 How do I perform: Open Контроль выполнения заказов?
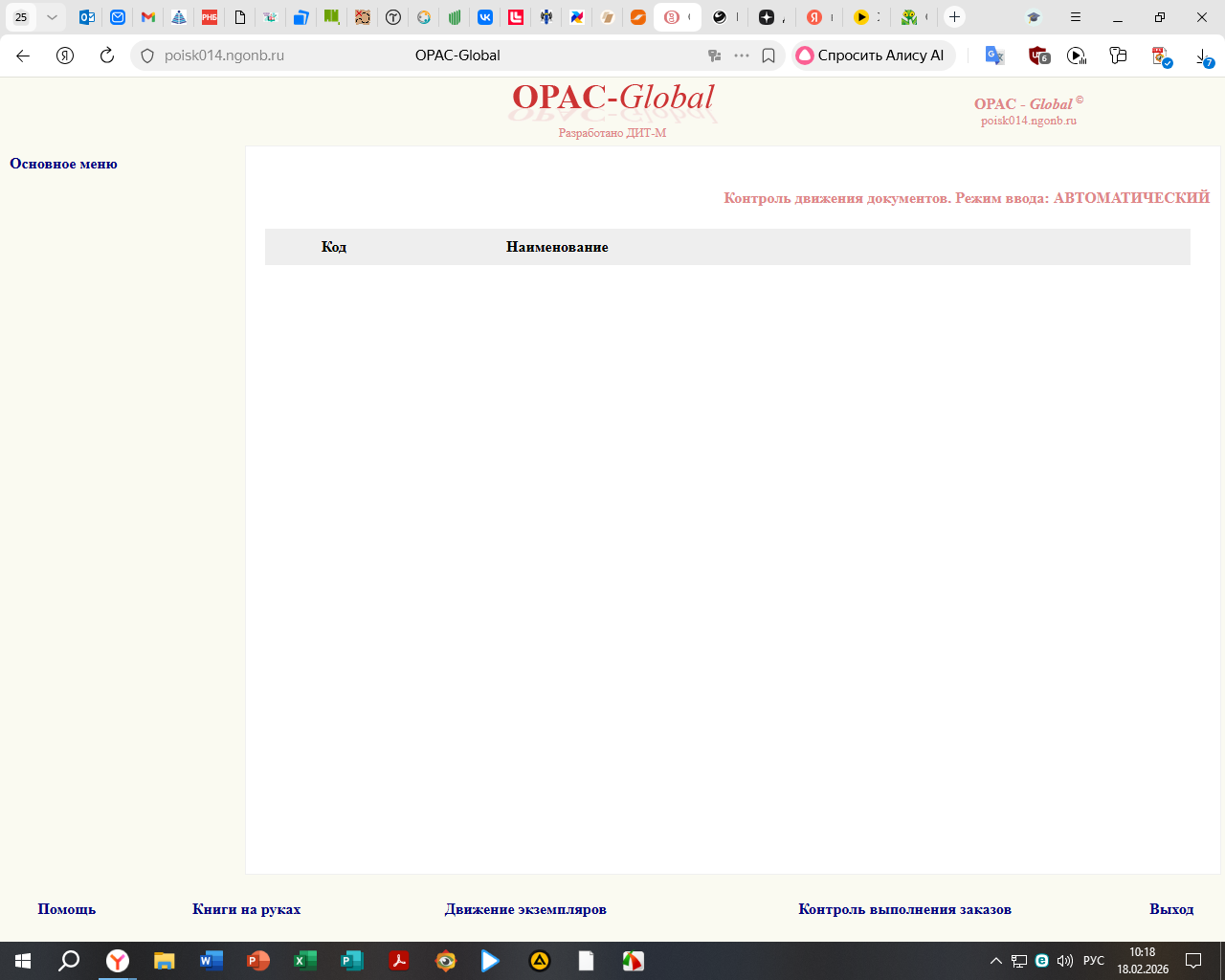(904, 909)
